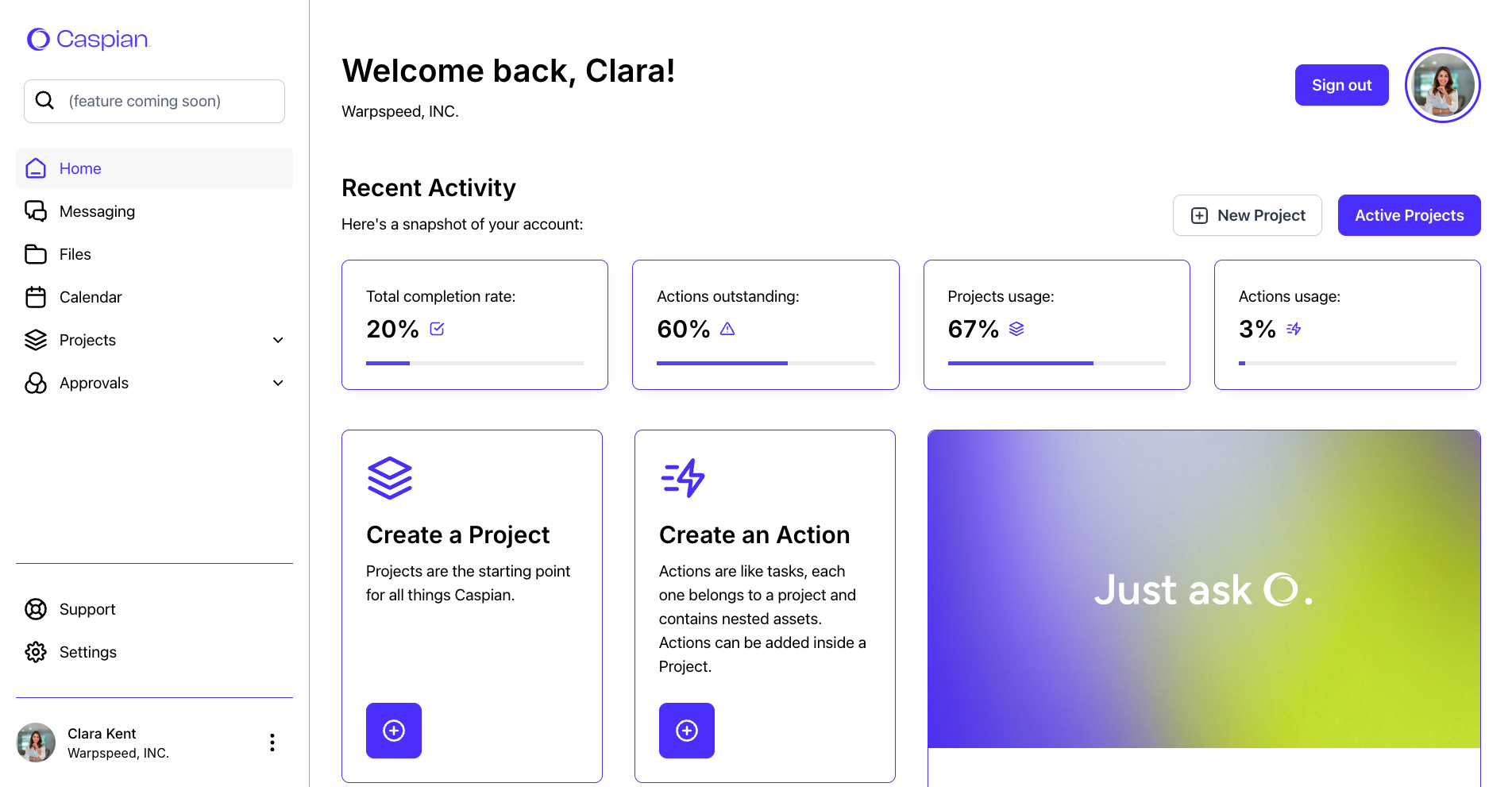Screen dimensions: 1512x787
Task: Click the Caspian logo icon
Action: pos(38,39)
